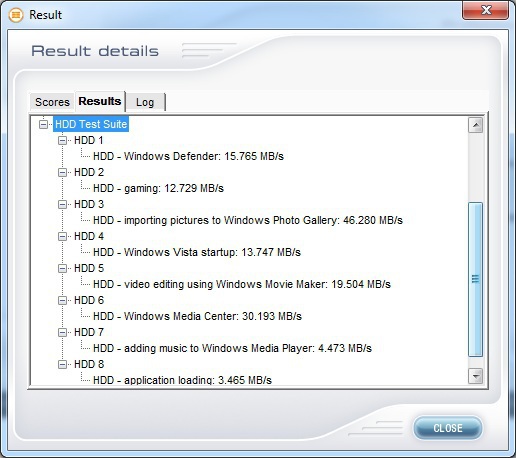516x458 pixels.
Task: Select the HDD 8 label
Action: tap(89, 364)
